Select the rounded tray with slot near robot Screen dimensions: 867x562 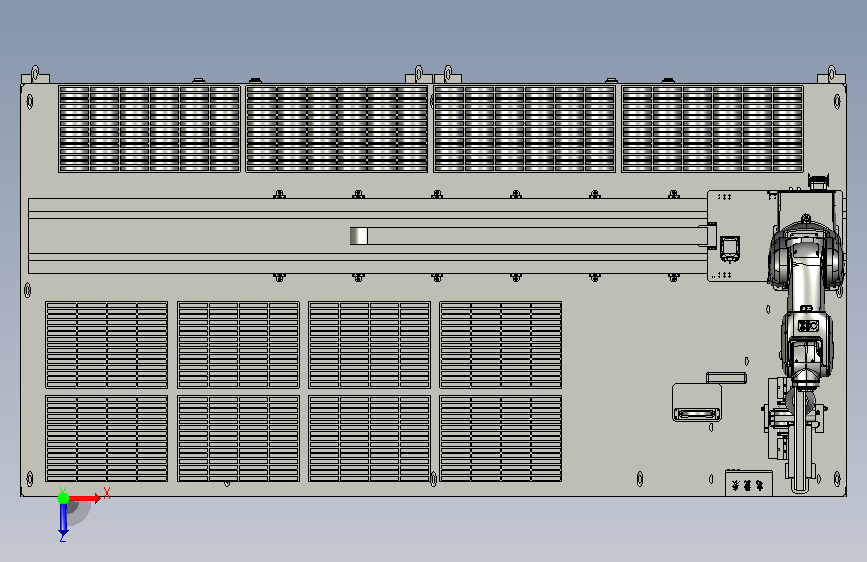697,402
